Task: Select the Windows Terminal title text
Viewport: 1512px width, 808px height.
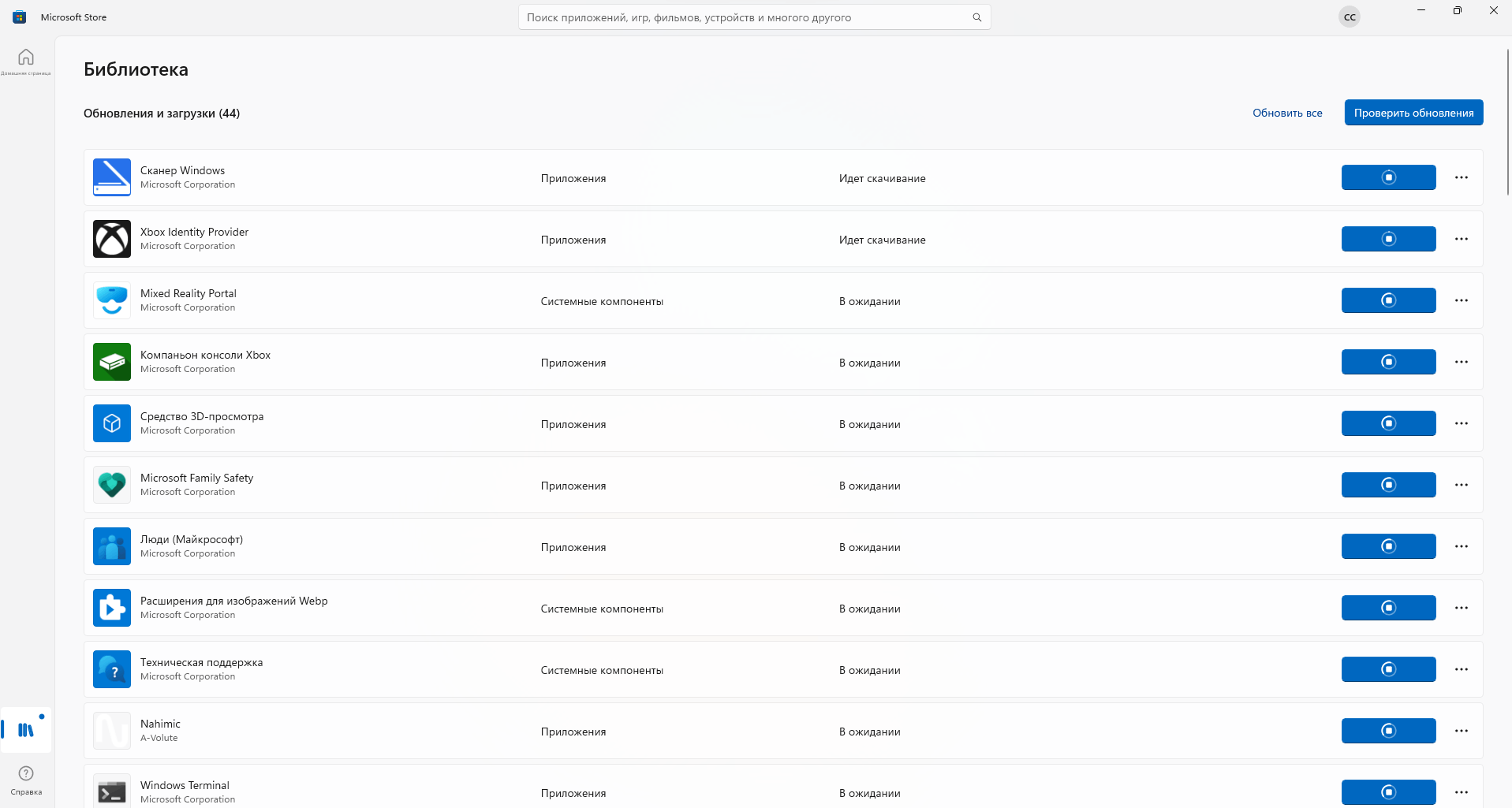Action: pos(185,785)
